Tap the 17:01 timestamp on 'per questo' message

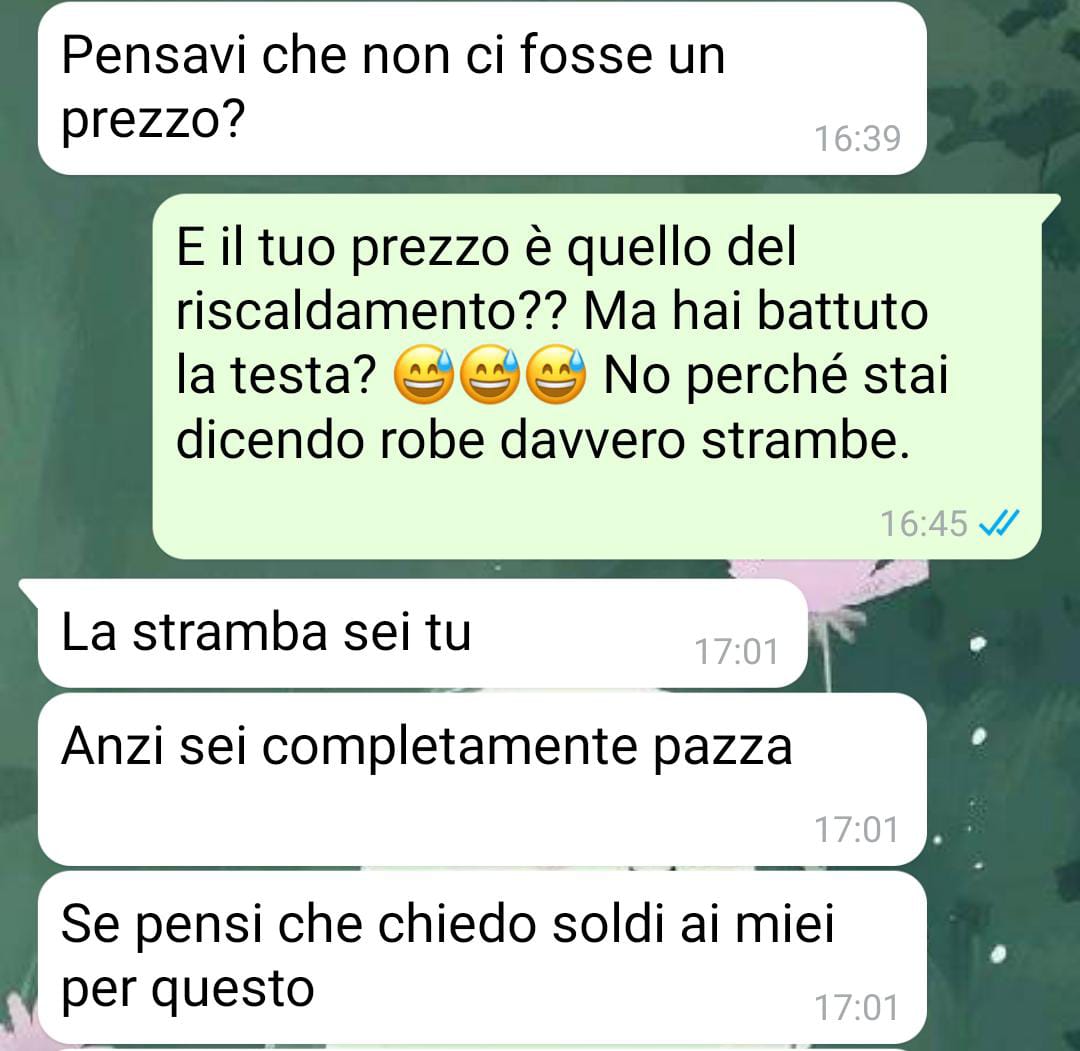pyautogui.click(x=857, y=1008)
